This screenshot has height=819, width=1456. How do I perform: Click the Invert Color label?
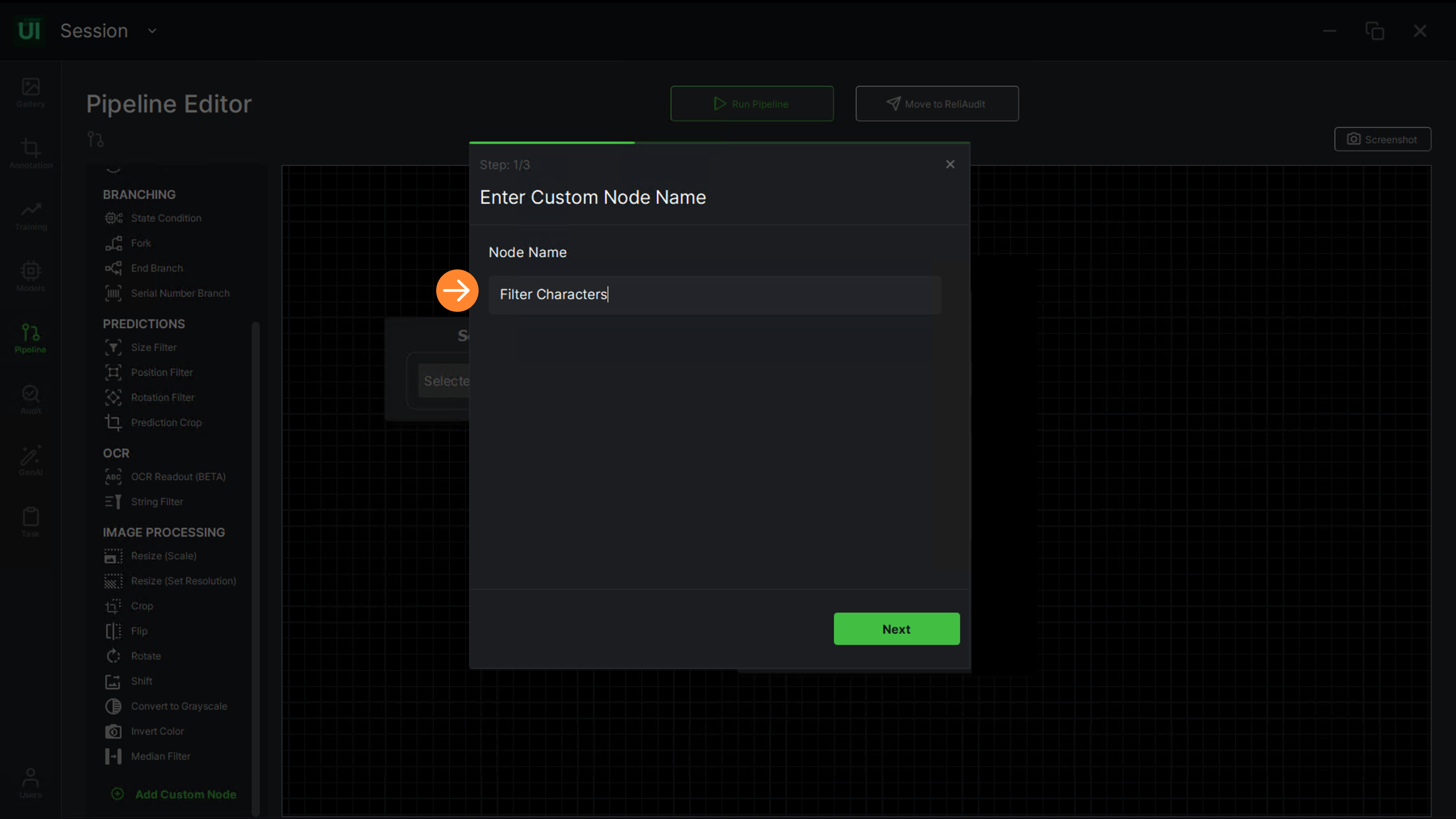[157, 731]
